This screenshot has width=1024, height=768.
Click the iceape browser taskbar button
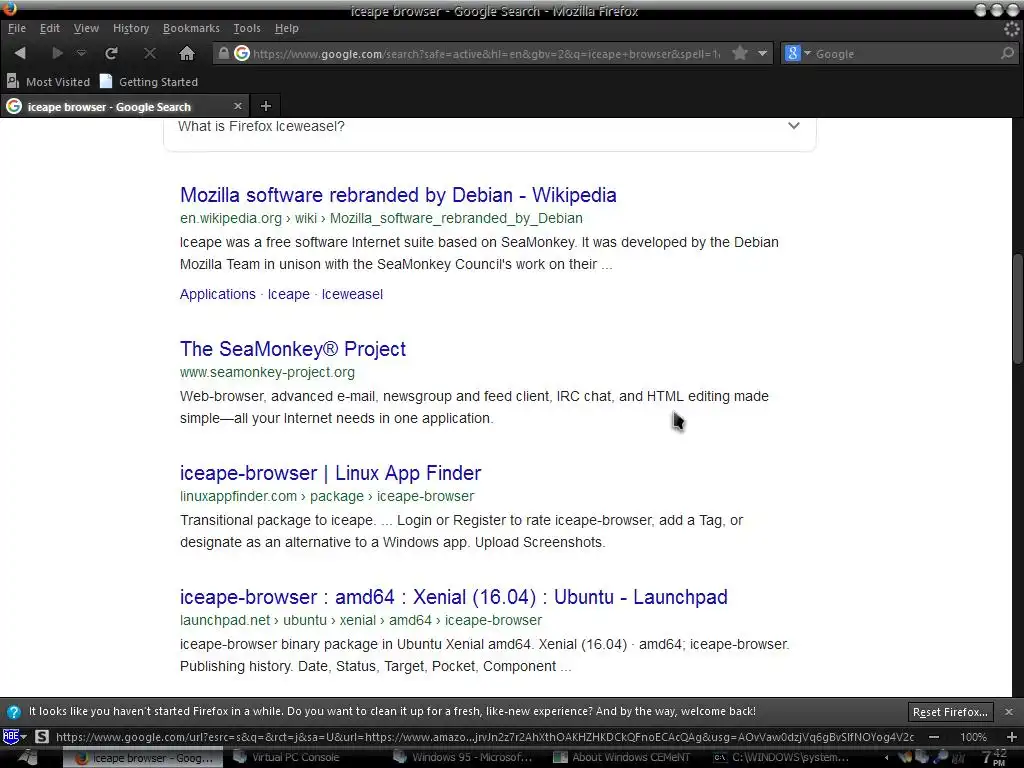point(142,758)
